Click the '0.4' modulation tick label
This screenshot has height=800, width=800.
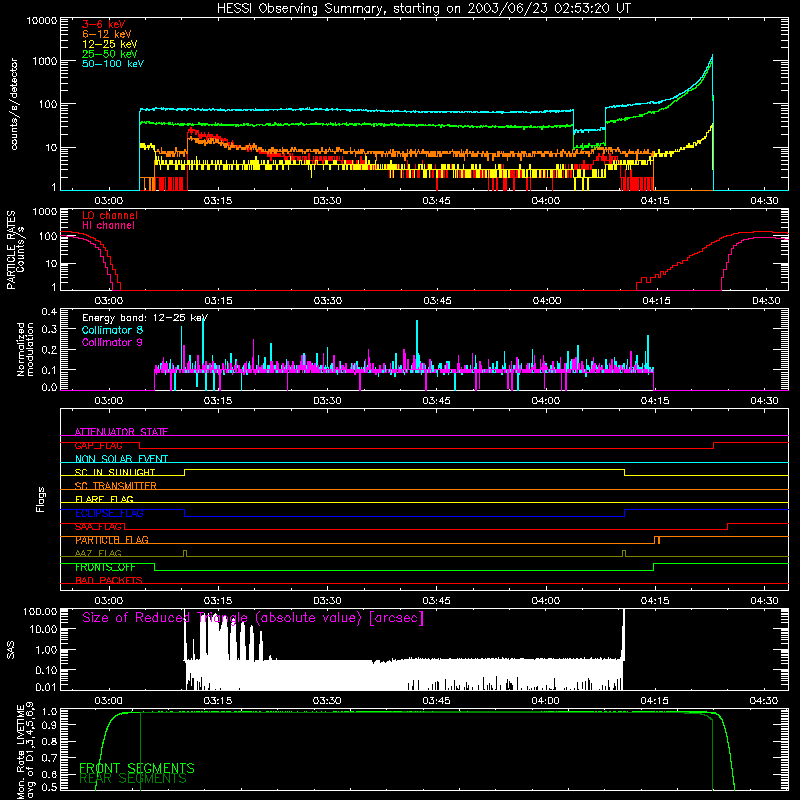49,312
